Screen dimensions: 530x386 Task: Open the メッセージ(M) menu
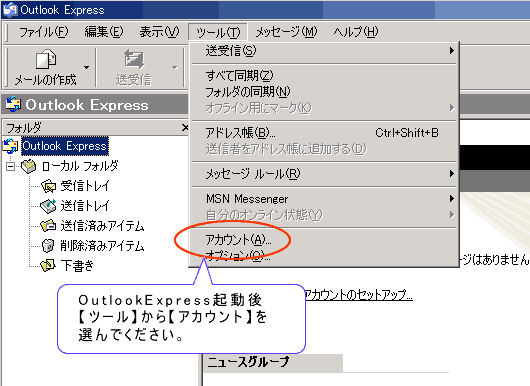tap(286, 32)
